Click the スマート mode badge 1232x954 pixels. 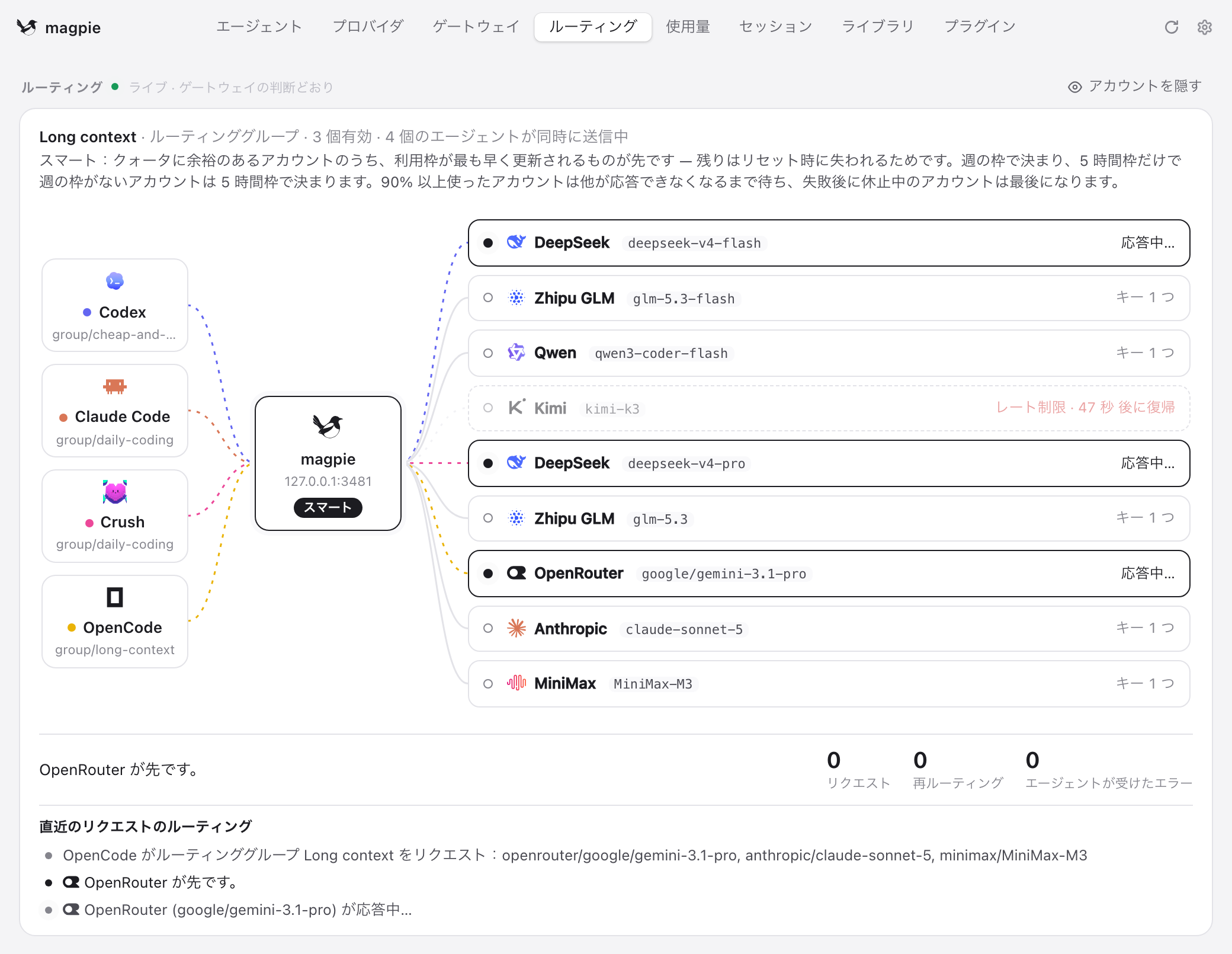(x=328, y=507)
